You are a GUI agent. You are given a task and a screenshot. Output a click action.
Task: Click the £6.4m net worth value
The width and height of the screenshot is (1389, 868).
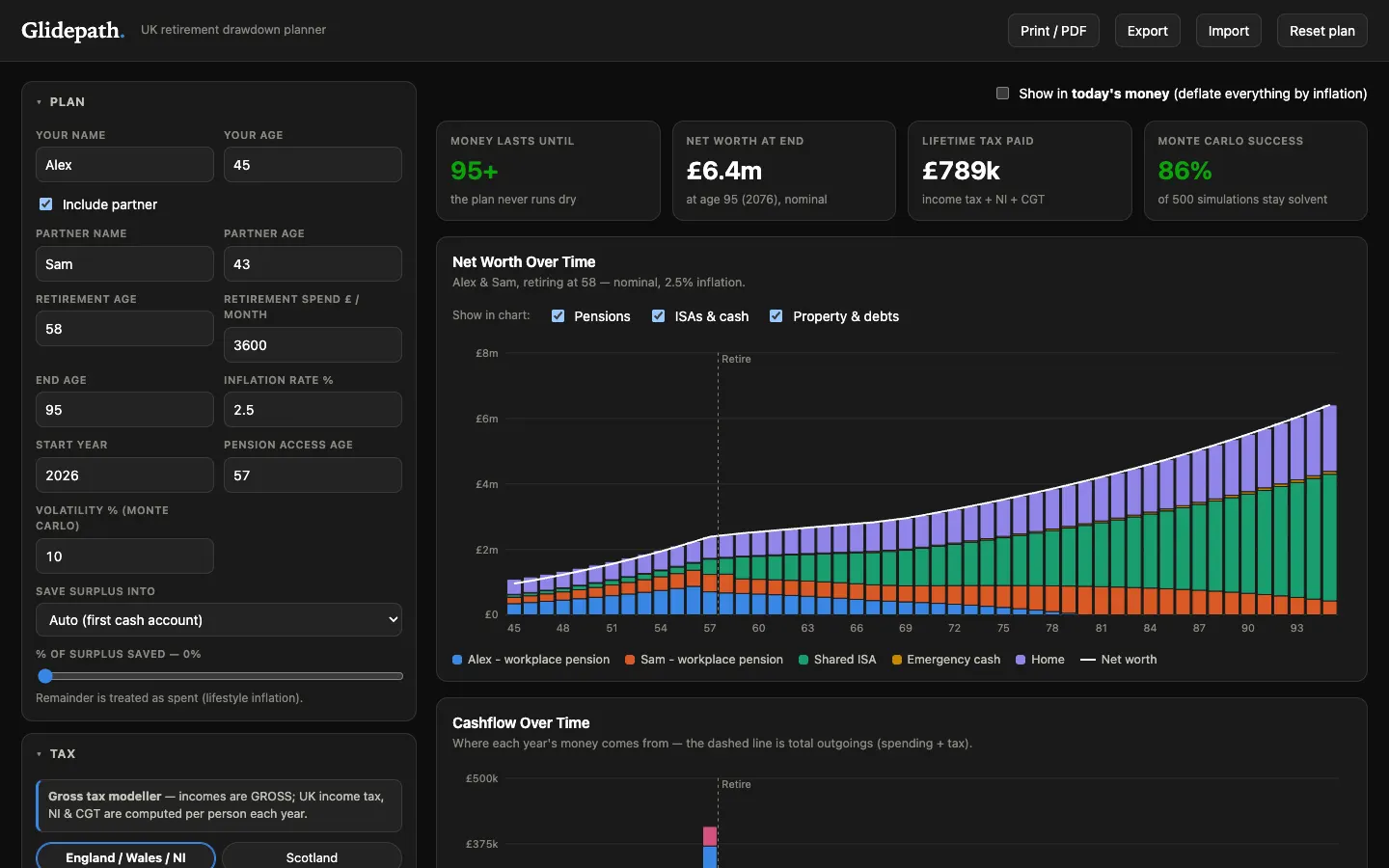pos(723,171)
